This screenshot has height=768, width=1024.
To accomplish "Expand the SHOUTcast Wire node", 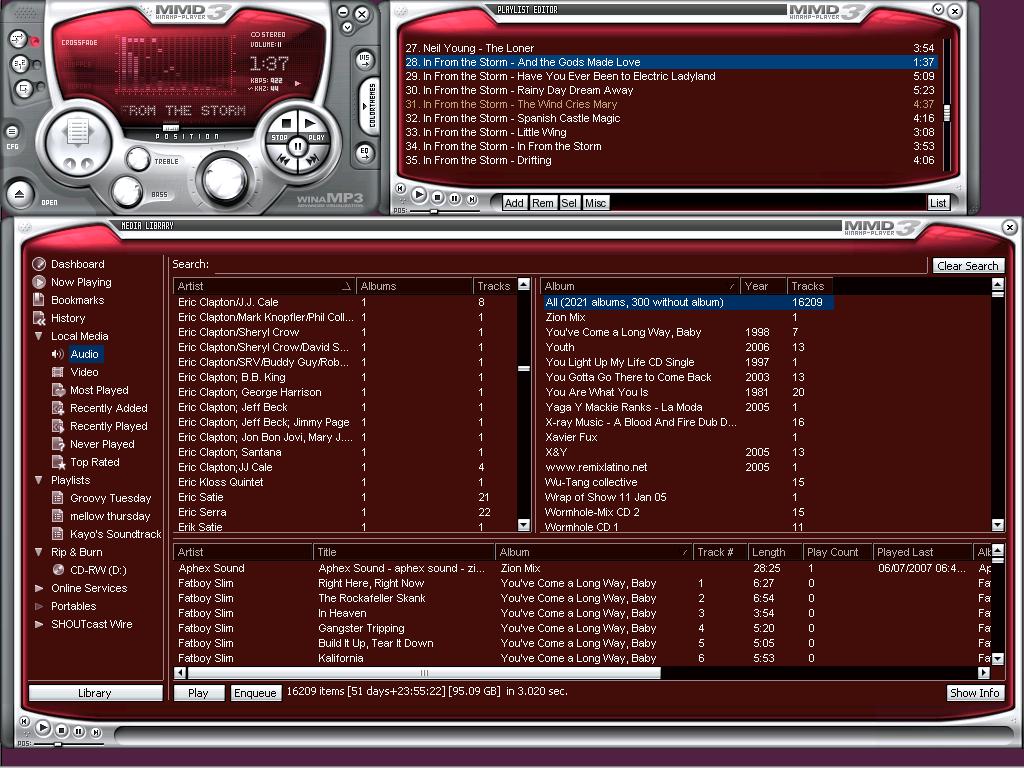I will coord(39,624).
